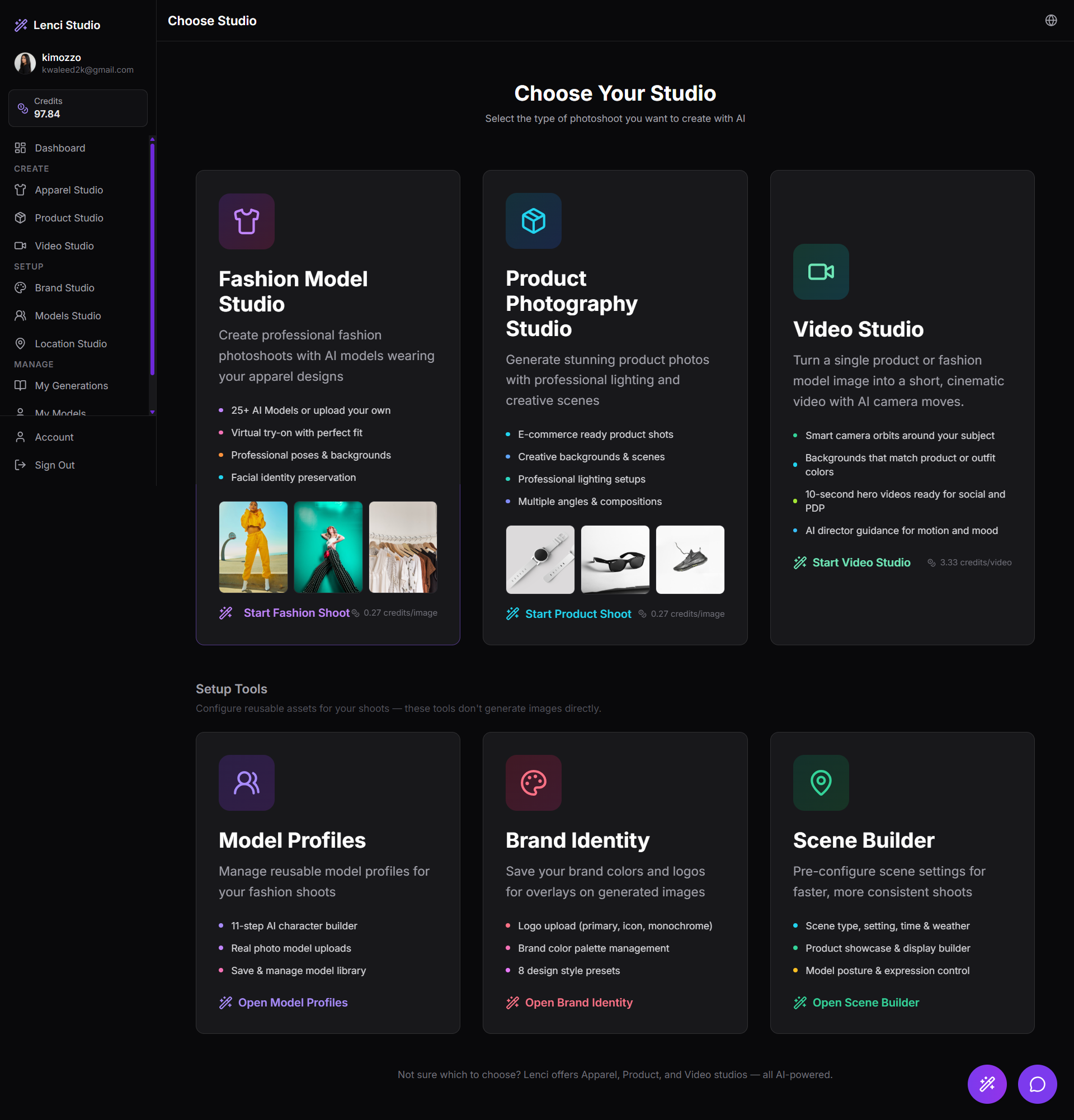Click the purple shirt Fashion Studio icon
The width and height of the screenshot is (1074, 1120).
click(246, 221)
